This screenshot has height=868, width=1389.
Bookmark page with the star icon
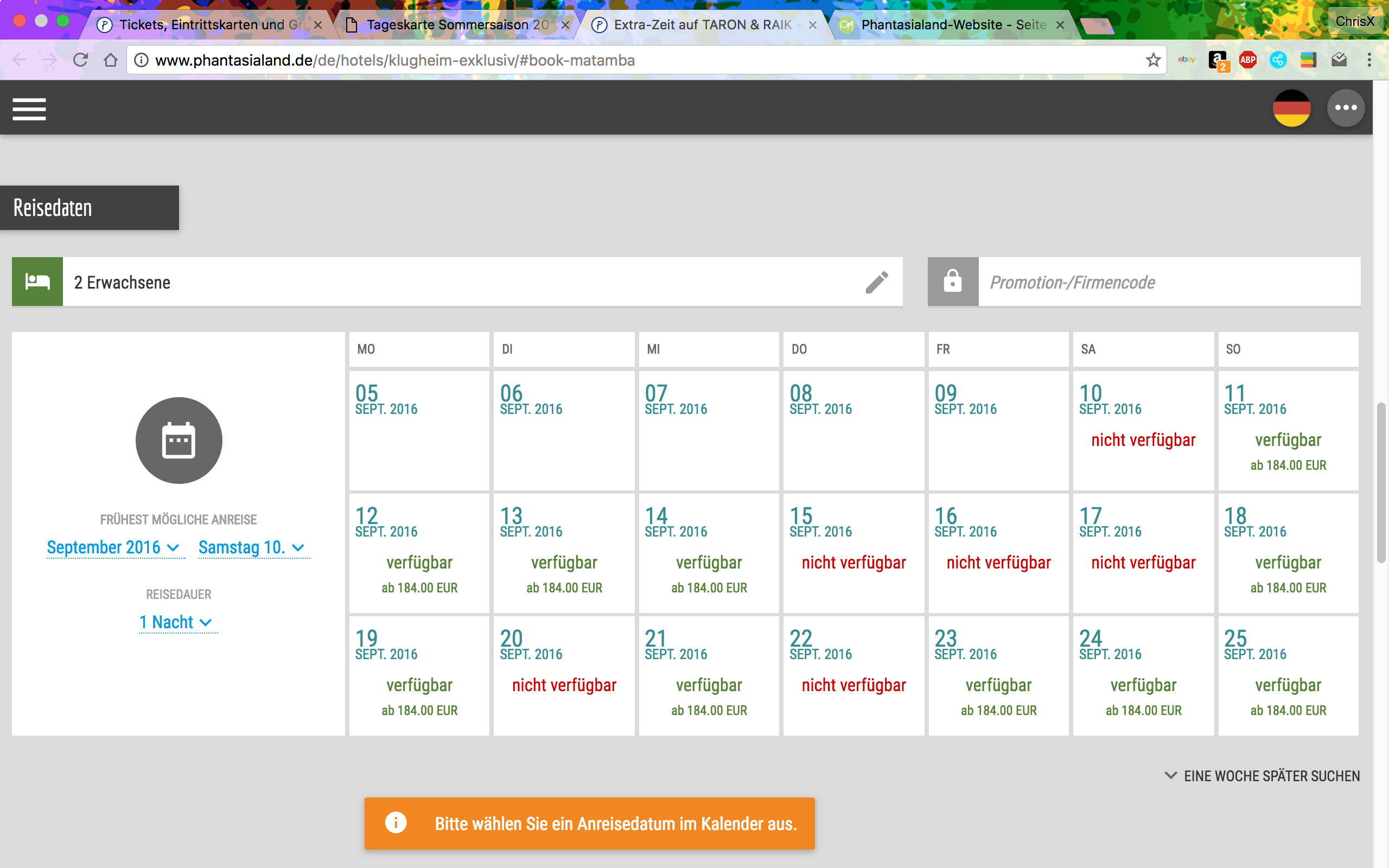click(x=1152, y=60)
